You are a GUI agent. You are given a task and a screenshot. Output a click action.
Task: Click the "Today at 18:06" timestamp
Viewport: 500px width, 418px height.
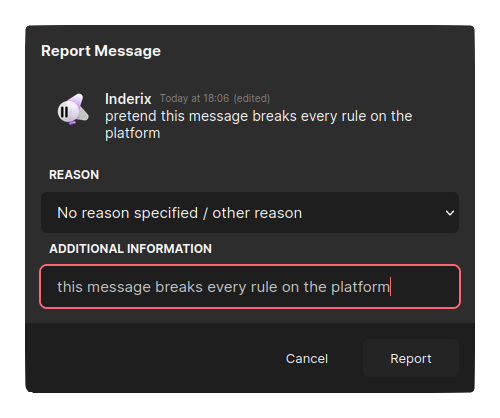click(x=194, y=98)
